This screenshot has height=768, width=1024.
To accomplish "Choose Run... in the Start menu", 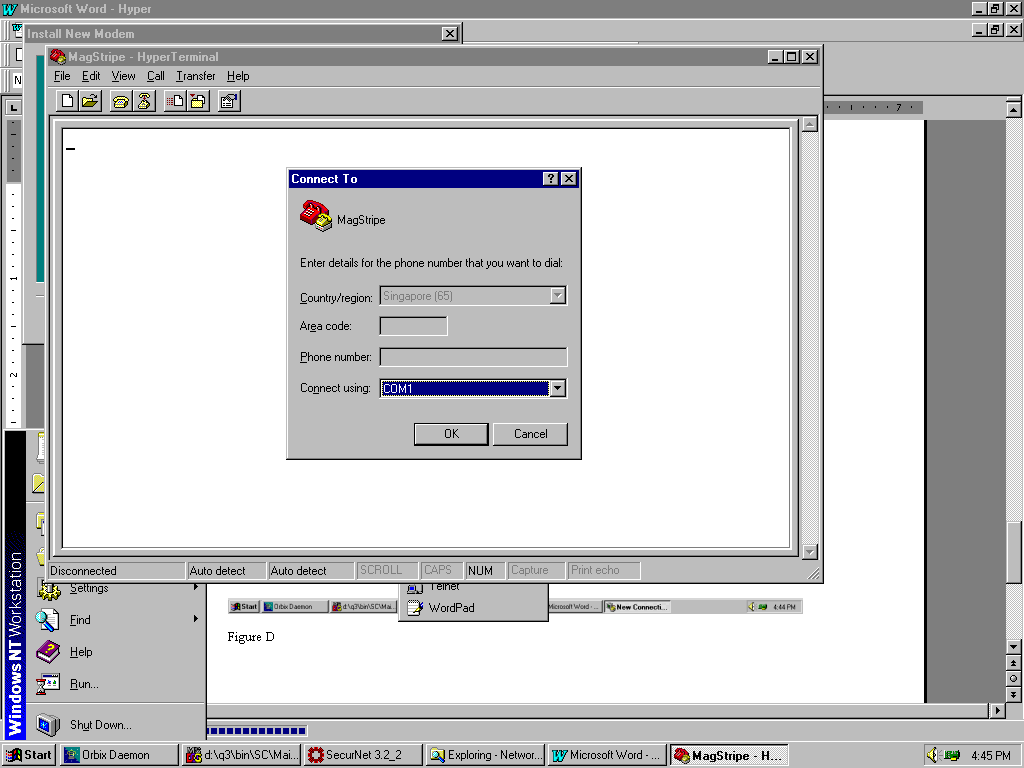I will (84, 684).
